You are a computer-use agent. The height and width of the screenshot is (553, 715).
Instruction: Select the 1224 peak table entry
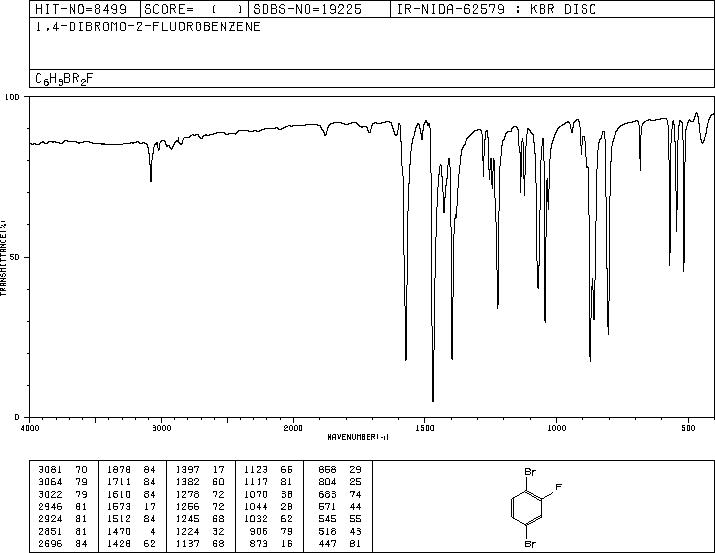[x=200, y=532]
